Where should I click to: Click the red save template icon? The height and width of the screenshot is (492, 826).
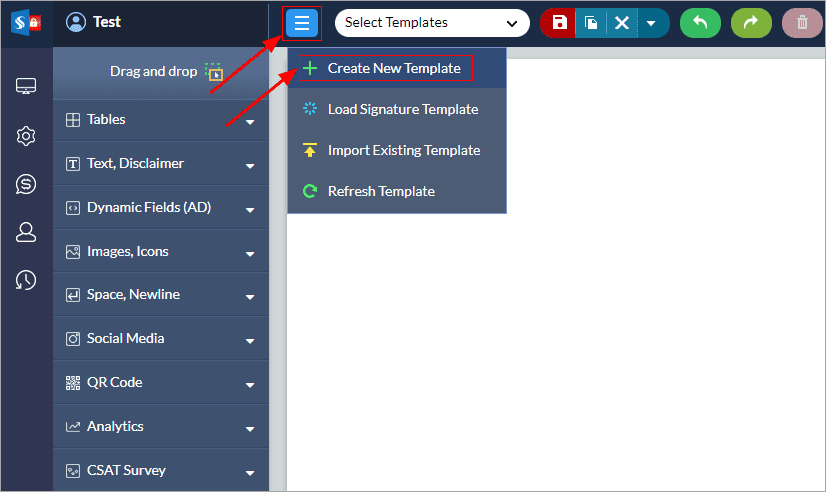(558, 23)
